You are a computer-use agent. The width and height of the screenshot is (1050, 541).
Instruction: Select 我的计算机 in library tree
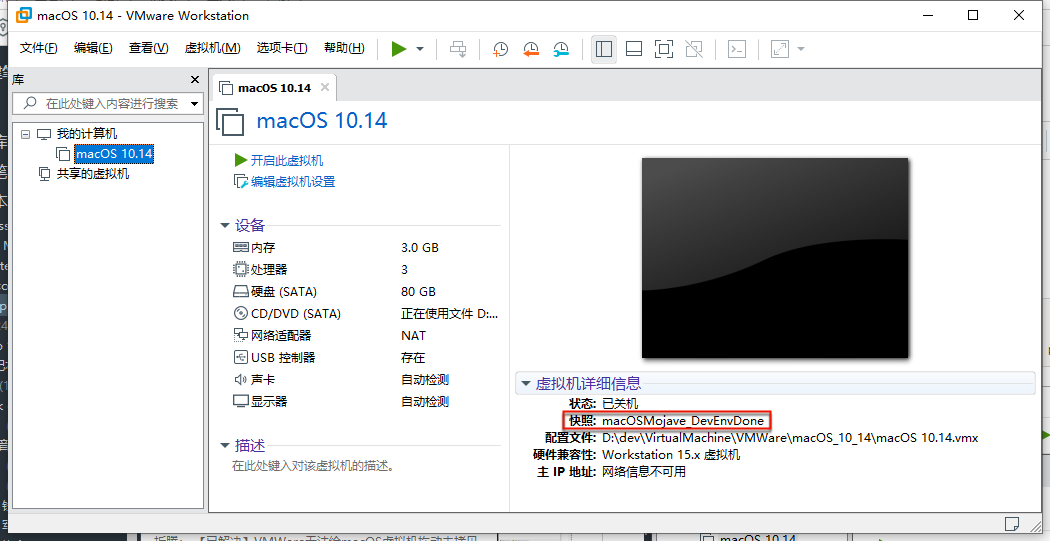click(x=86, y=134)
